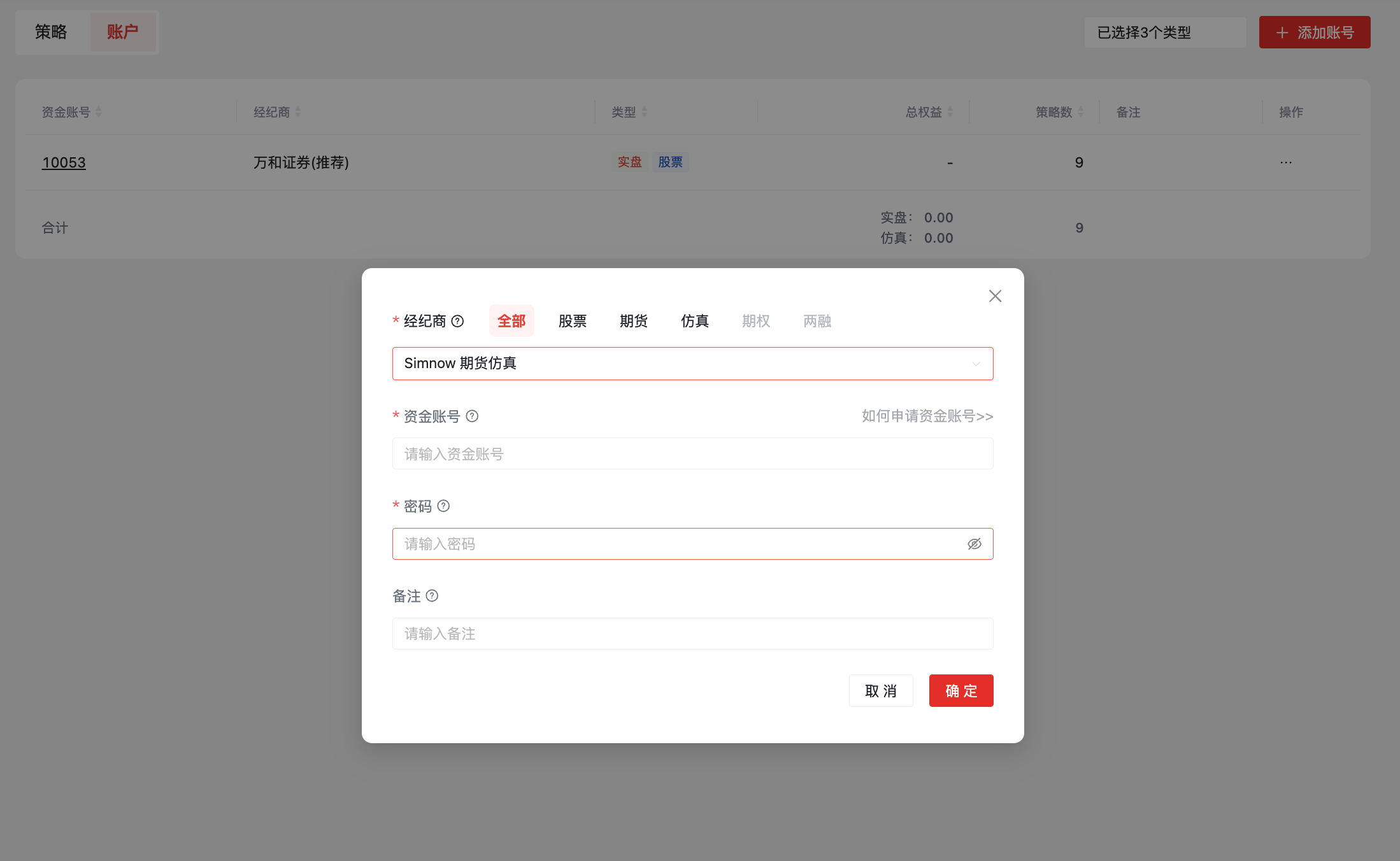
Task: Sort by 总权益 column arrows
Action: 950,112
